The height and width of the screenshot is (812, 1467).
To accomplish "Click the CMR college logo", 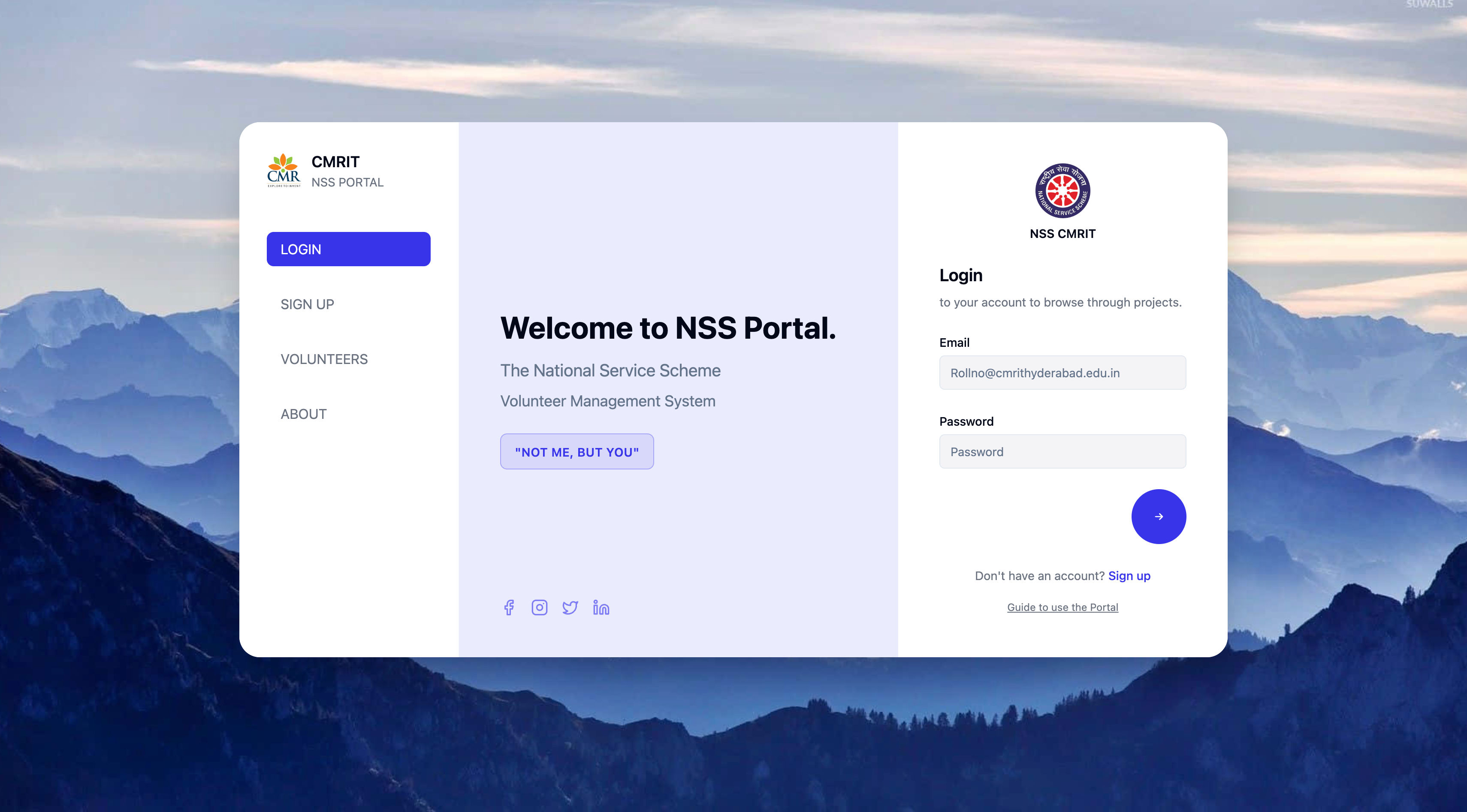I will pyautogui.click(x=284, y=170).
